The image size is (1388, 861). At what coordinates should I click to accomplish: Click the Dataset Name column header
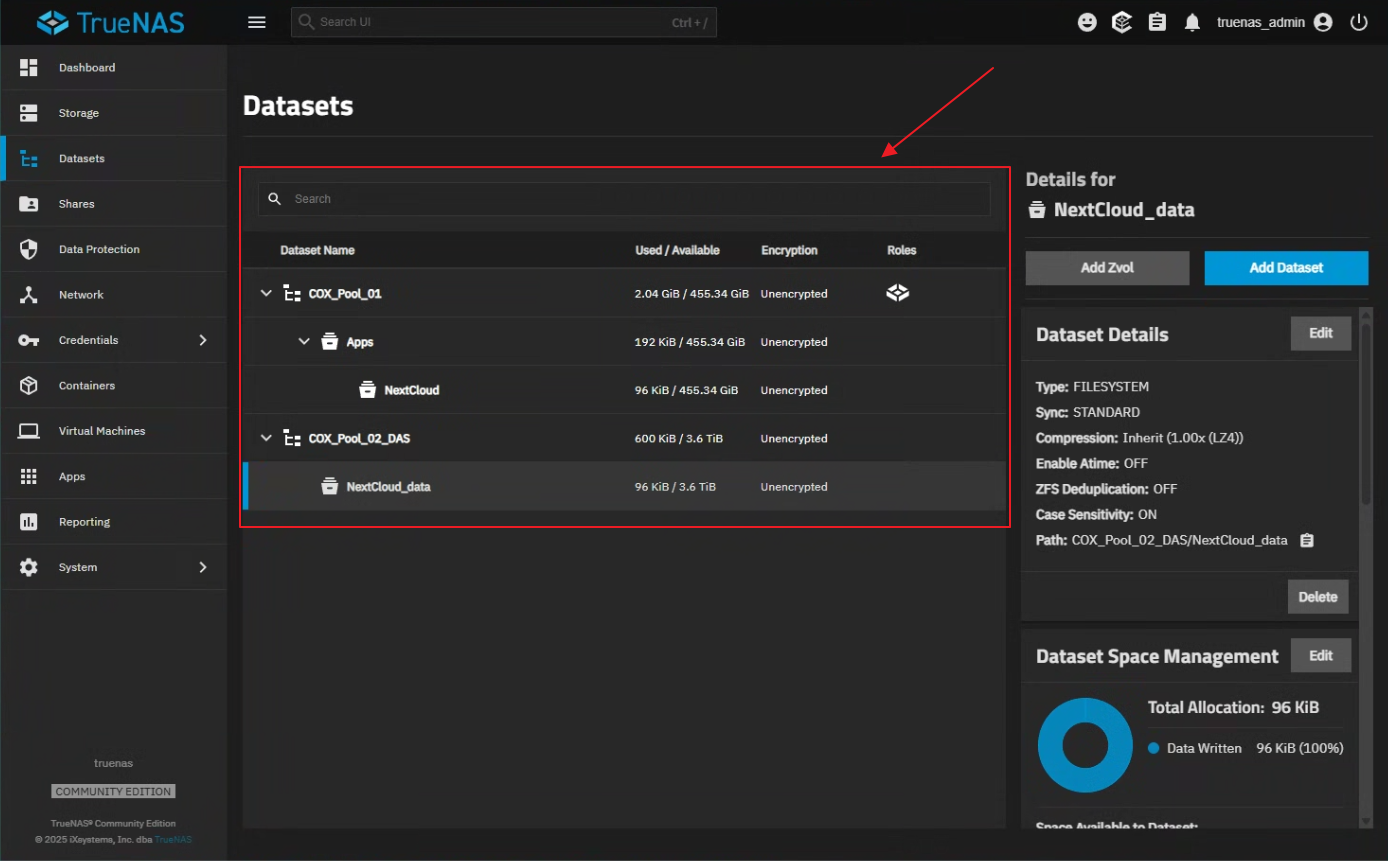(317, 250)
